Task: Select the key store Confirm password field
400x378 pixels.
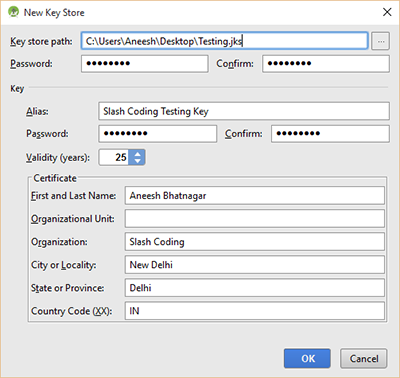Action: click(326, 64)
